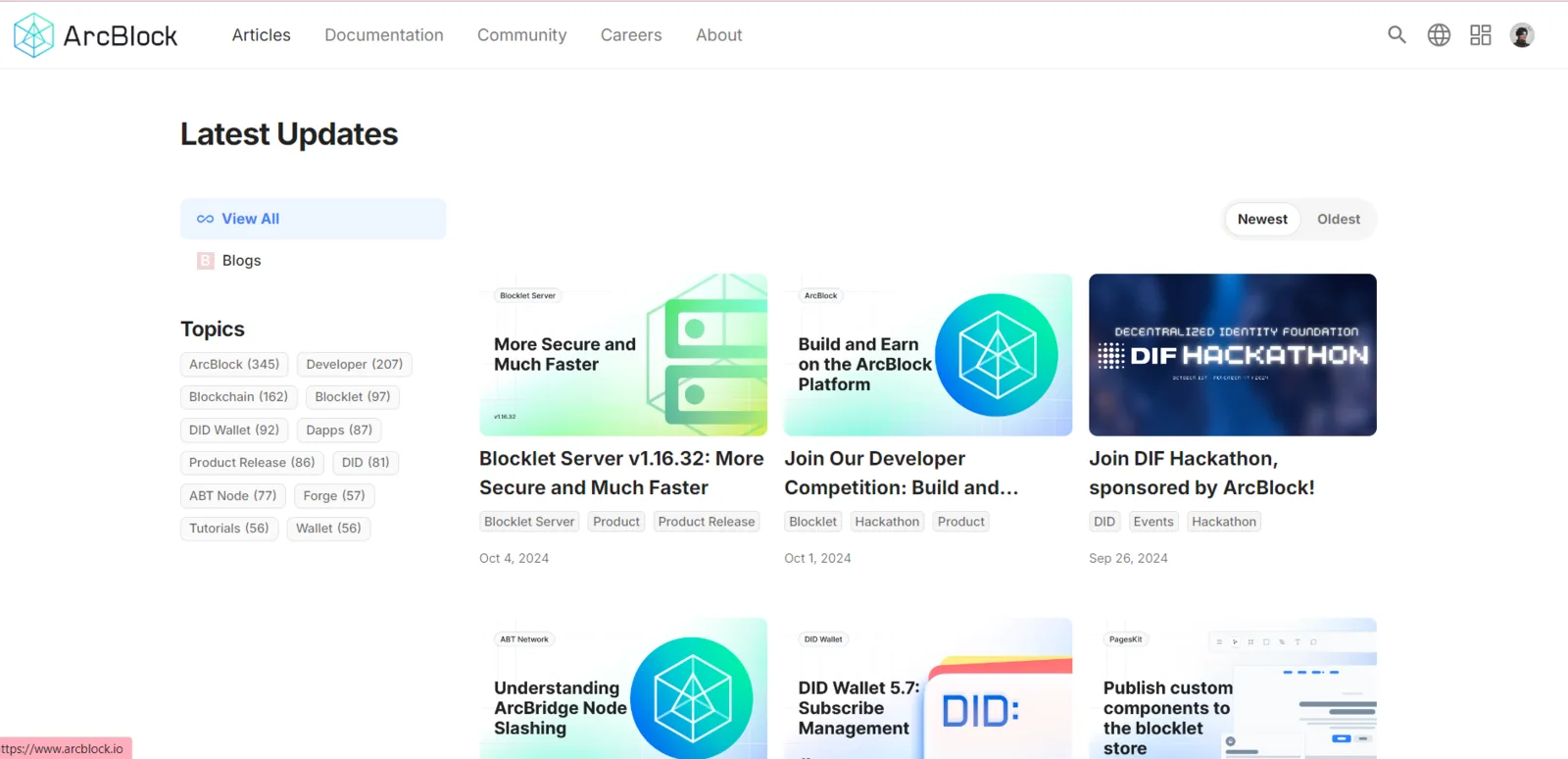Image resolution: width=1568 pixels, height=759 pixels.
Task: Click Blocklet Server tag under first article
Action: tap(529, 522)
